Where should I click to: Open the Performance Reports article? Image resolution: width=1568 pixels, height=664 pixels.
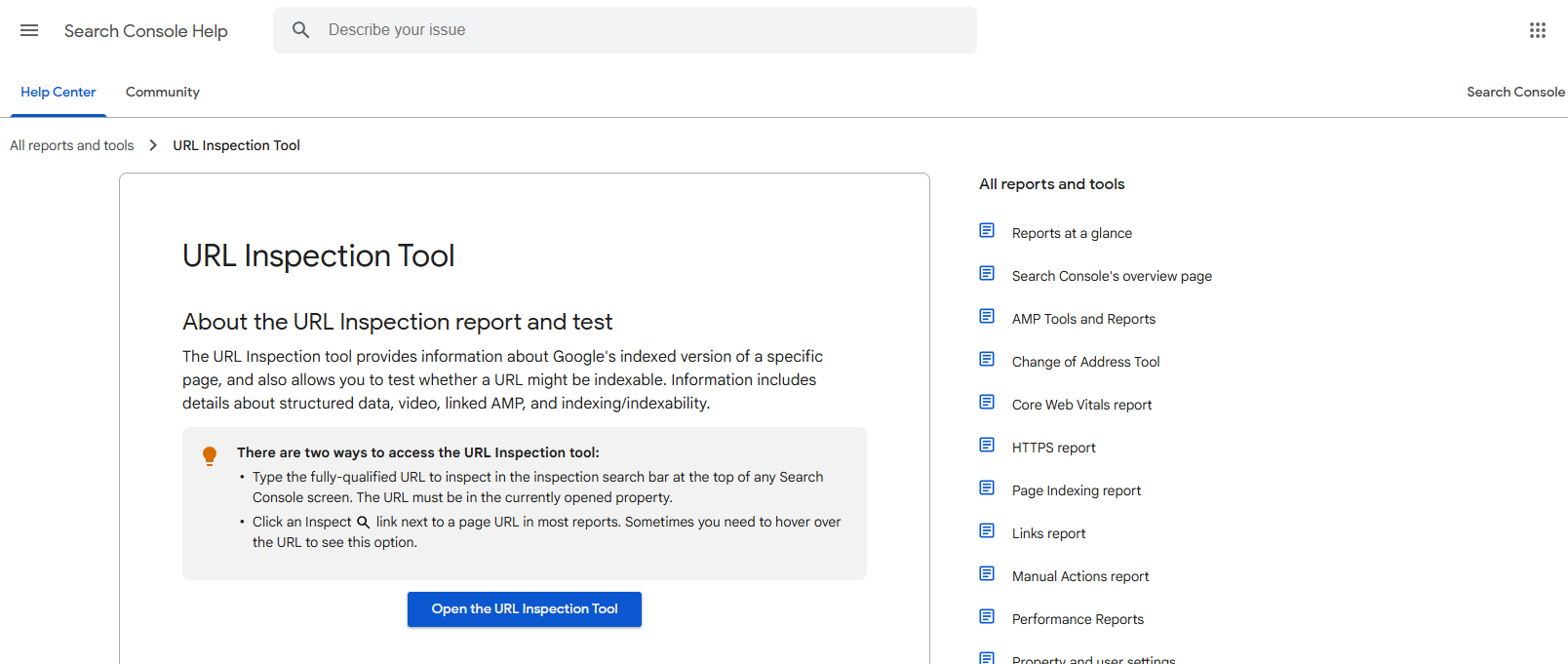tap(1078, 619)
